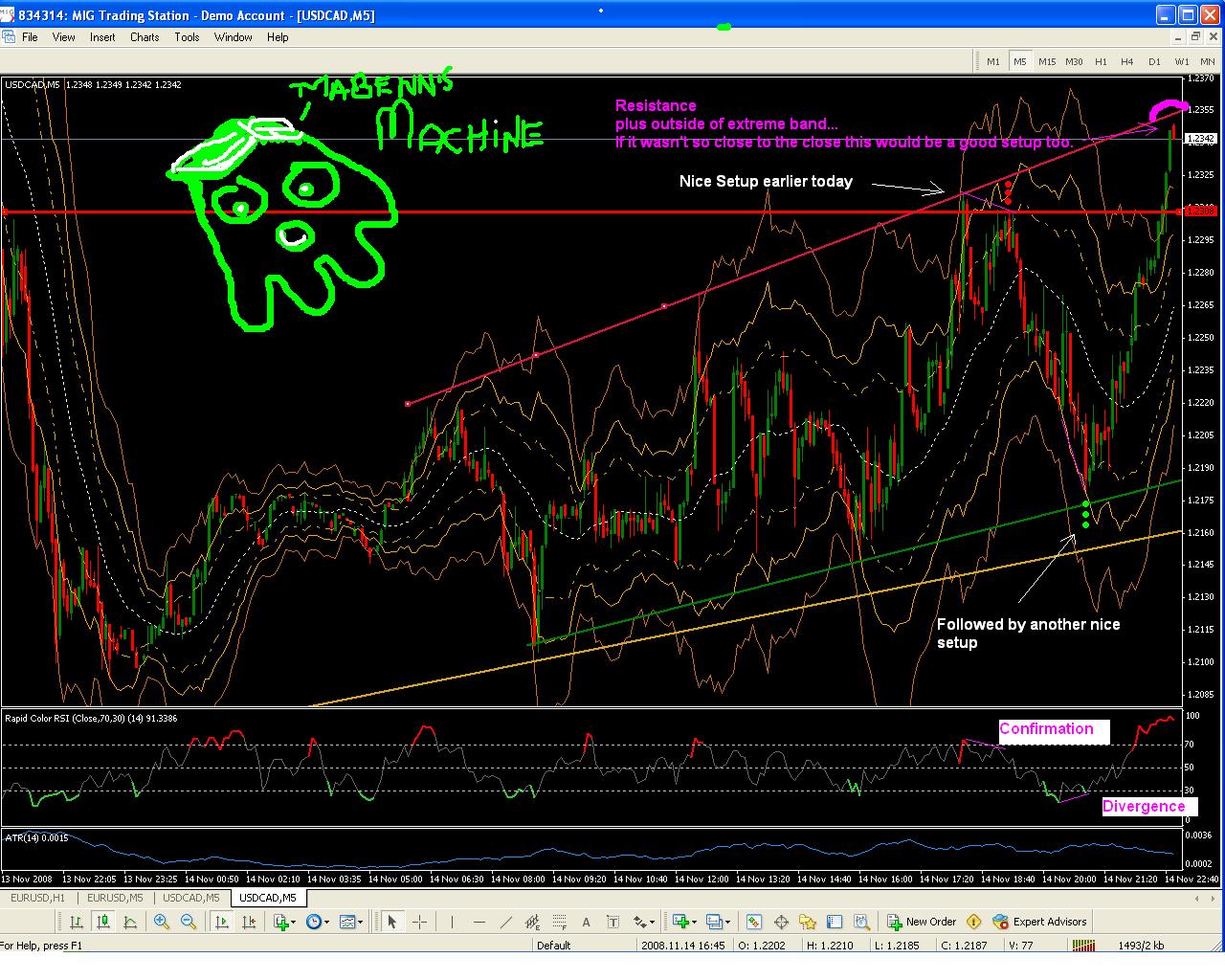Screen dimensions: 1225x980
Task: Switch to W1 weekly timeframe
Action: point(1181,61)
